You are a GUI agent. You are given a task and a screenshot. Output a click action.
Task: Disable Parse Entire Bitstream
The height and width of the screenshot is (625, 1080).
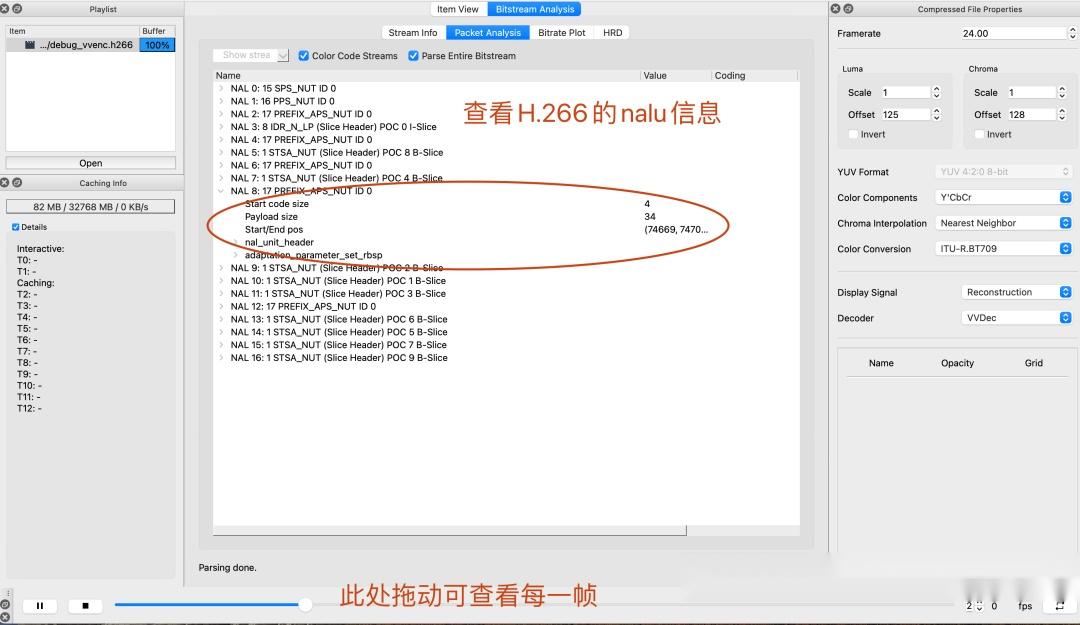[x=413, y=55]
